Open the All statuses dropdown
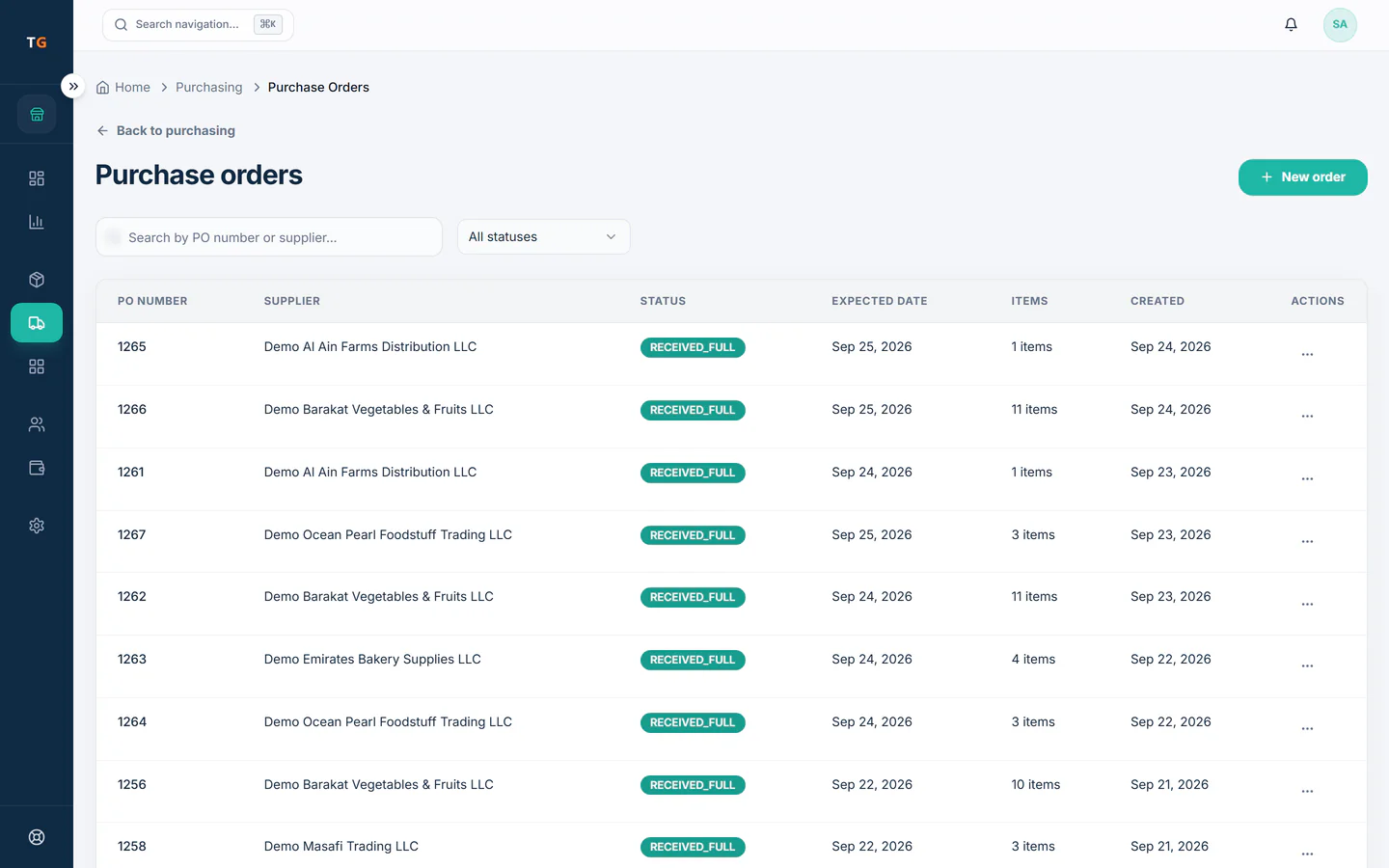1389x868 pixels. coord(543,237)
